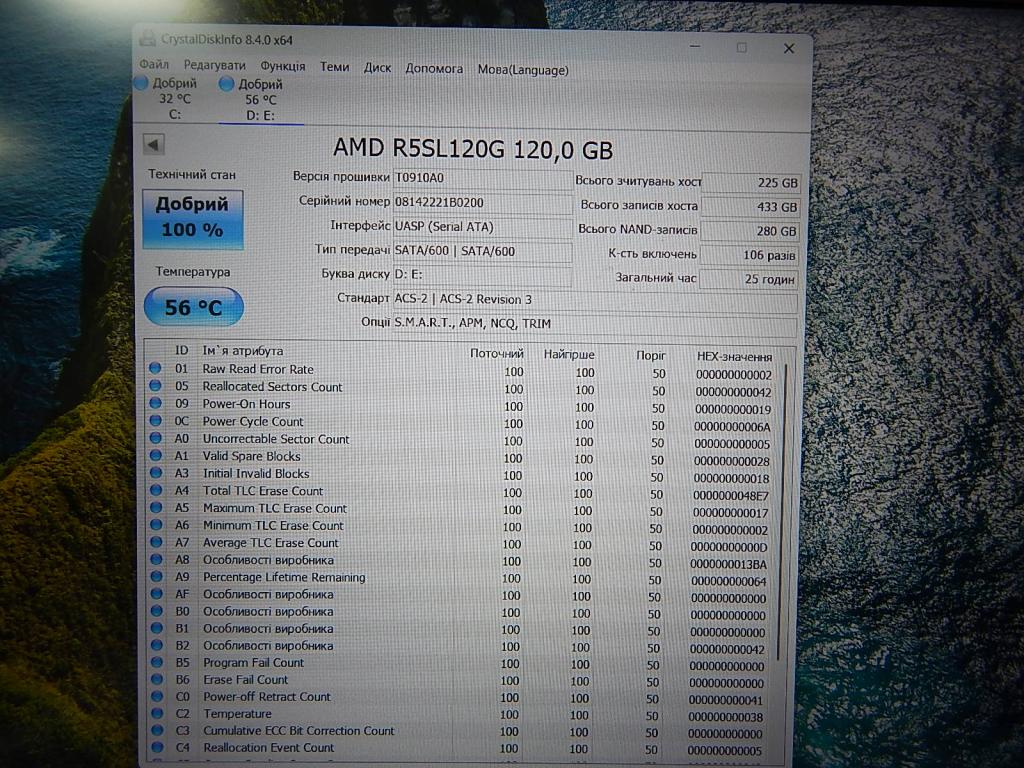This screenshot has width=1024, height=768.
Task: Select the Power-On Hours attribute name
Action: [x=246, y=404]
